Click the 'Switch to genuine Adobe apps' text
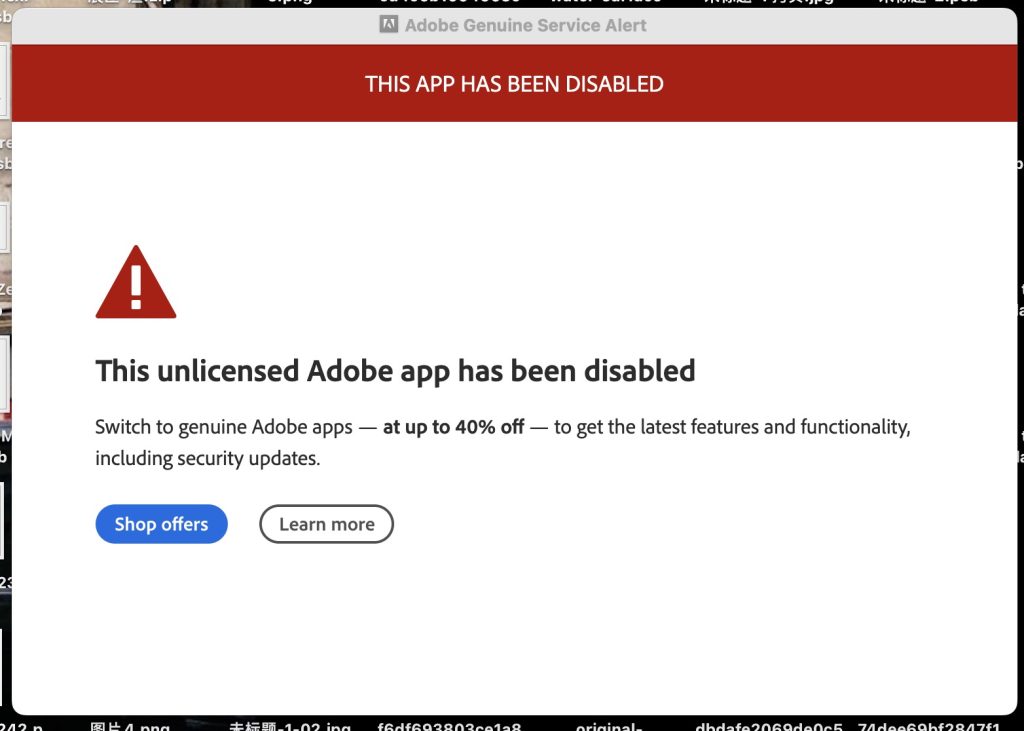This screenshot has width=1024, height=731. (224, 427)
